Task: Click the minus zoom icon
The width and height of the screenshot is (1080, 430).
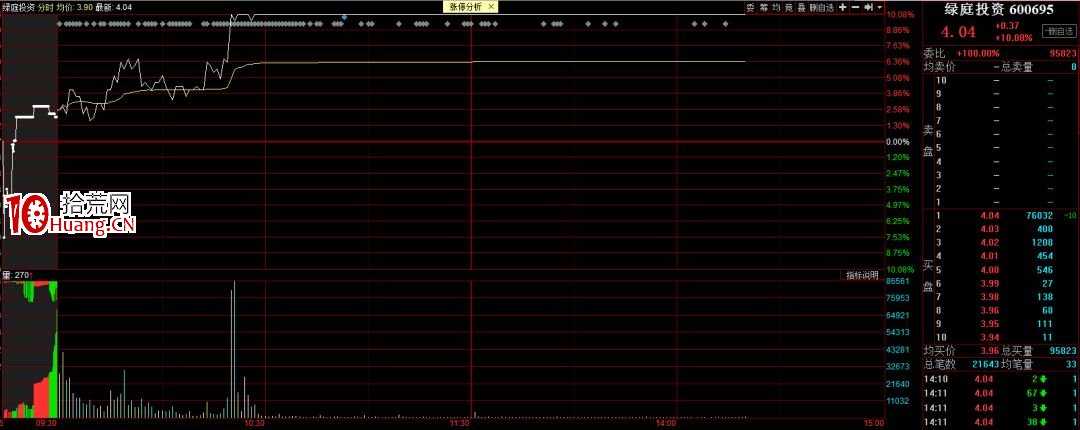Action: (x=855, y=7)
